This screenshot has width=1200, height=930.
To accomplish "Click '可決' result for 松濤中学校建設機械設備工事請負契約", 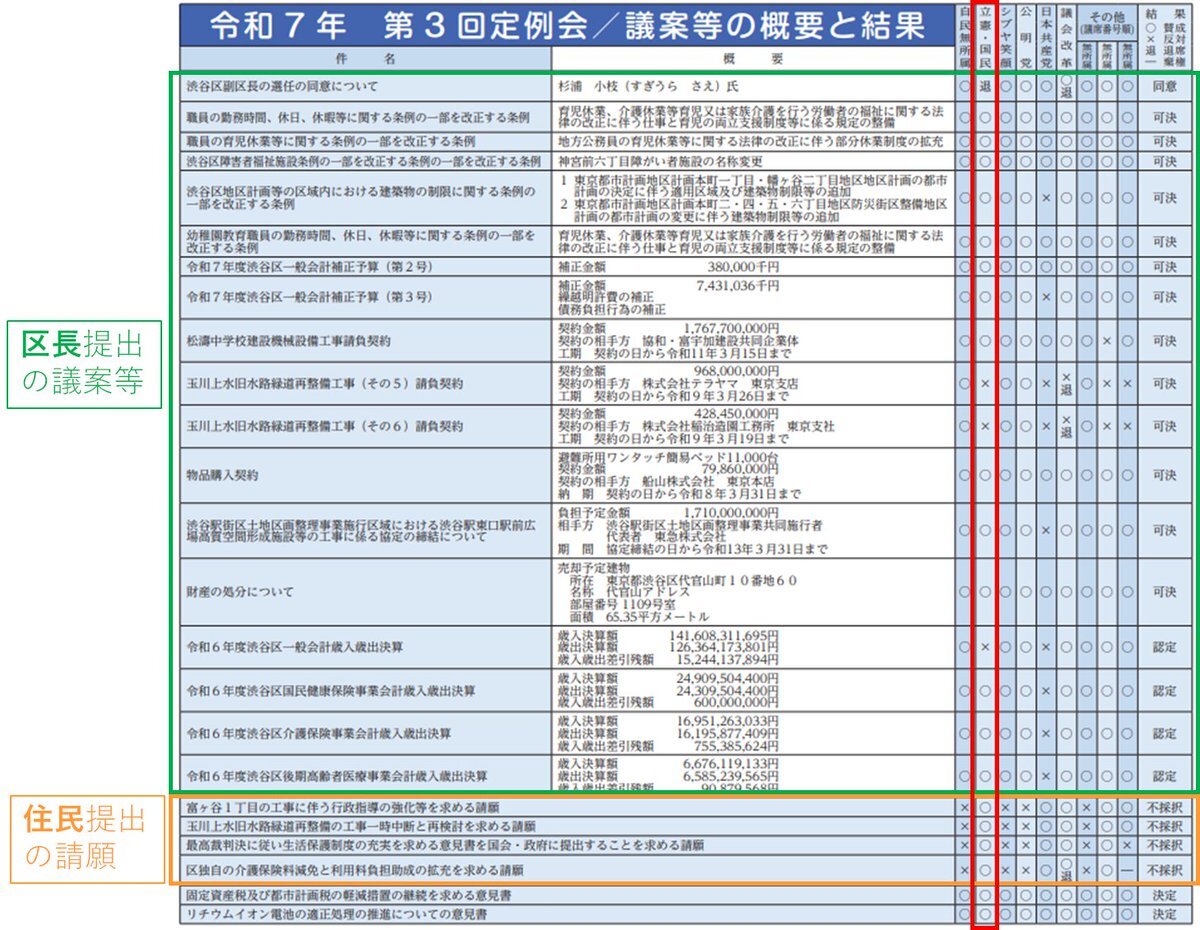I will (x=1165, y=341).
